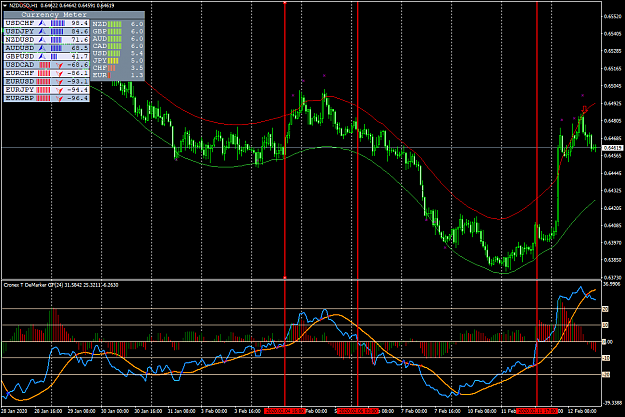Image resolution: width=625 pixels, height=417 pixels.
Task: Click the USDCHF up-arrow icon
Action: click(x=42, y=23)
